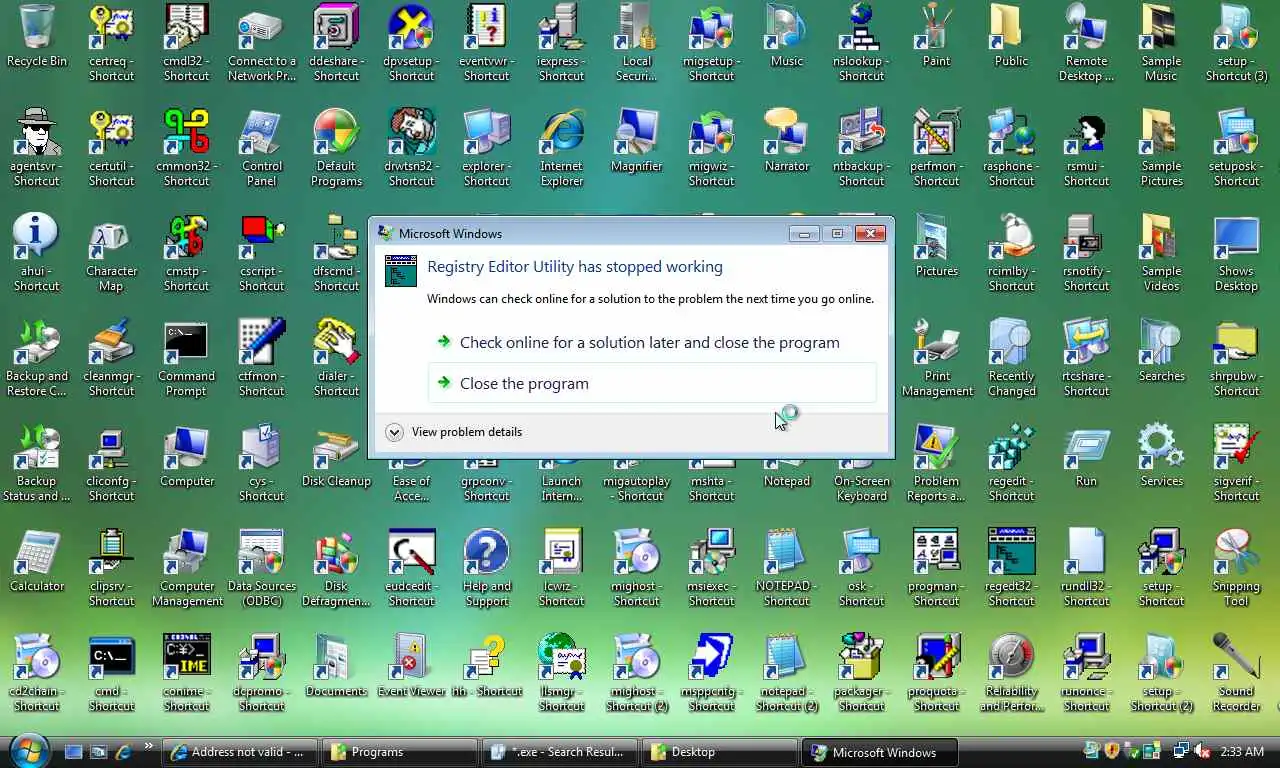Switch to *.exe Search Results taskbar window

point(560,752)
